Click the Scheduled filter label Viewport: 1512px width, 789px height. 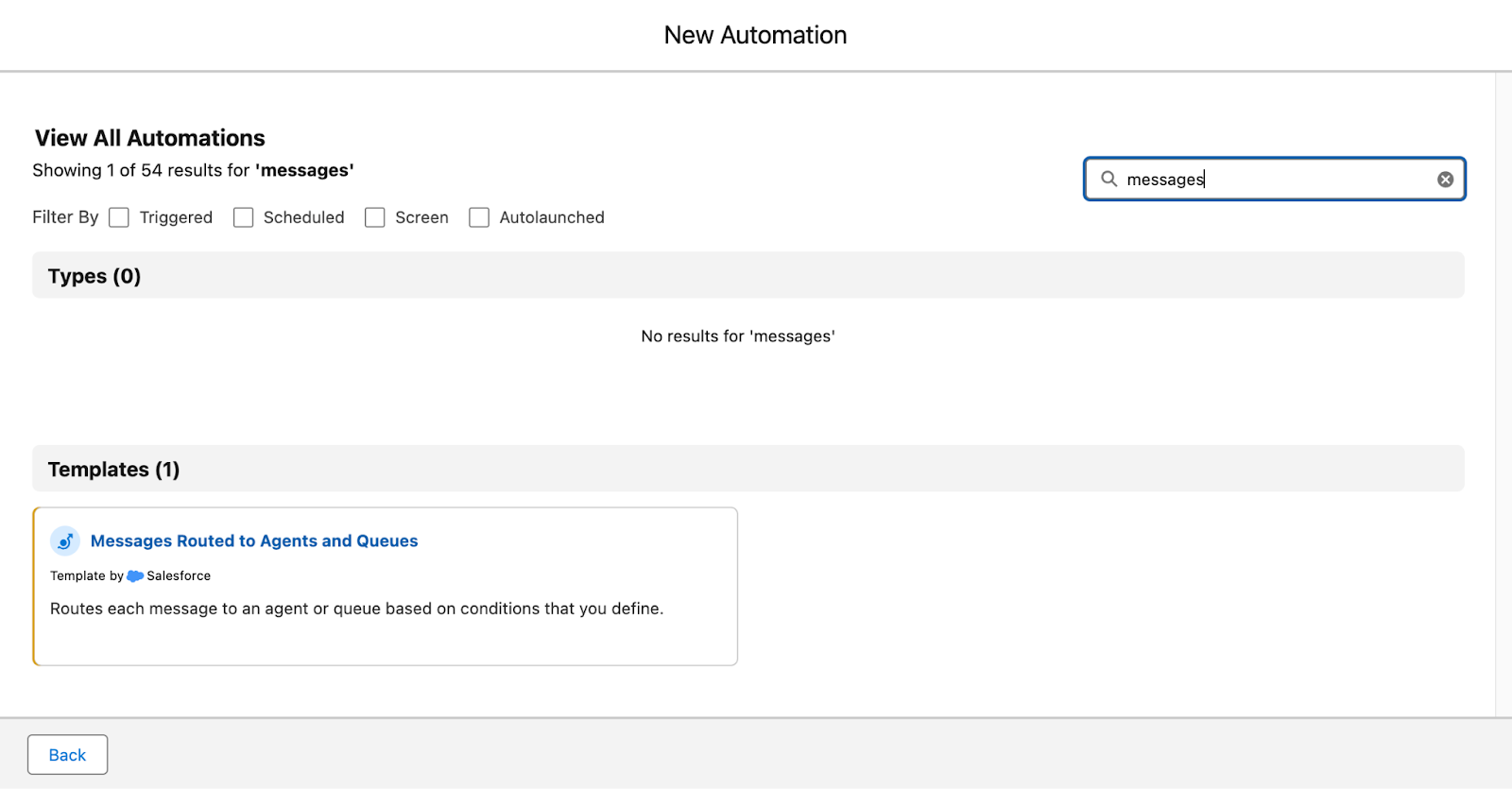(x=303, y=217)
